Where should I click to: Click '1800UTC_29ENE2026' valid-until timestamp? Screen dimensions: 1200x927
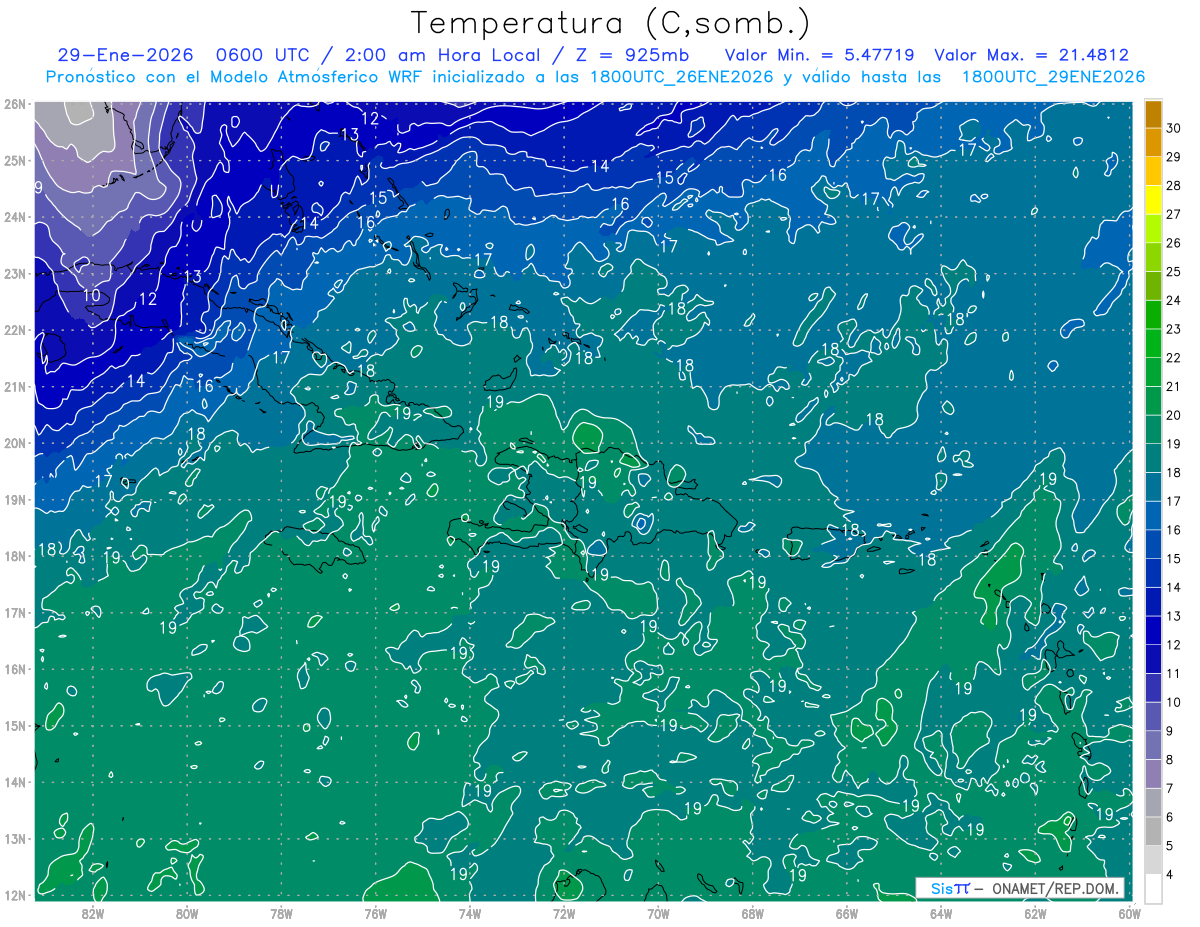pos(1053,77)
